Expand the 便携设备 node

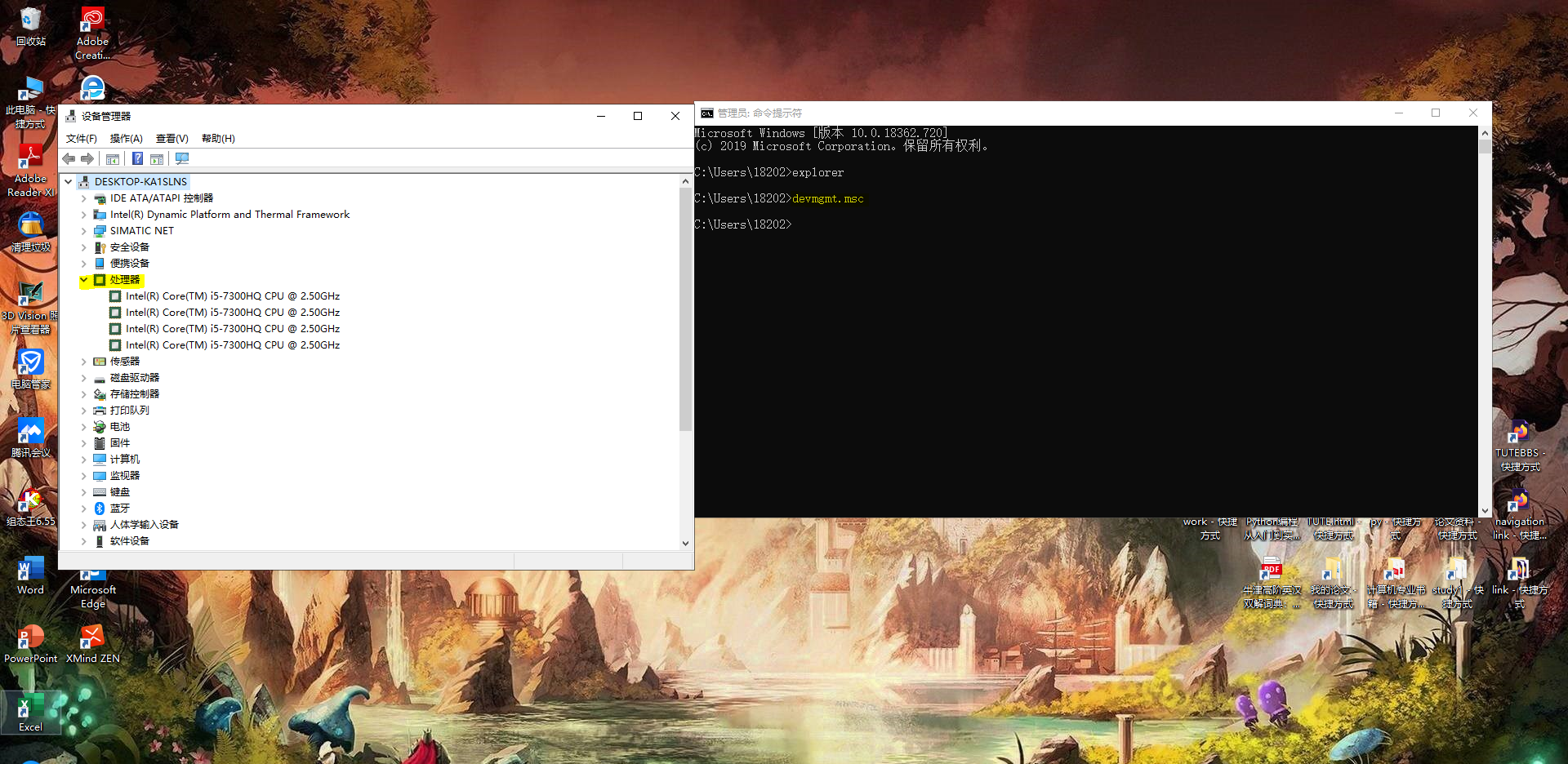pyautogui.click(x=83, y=264)
